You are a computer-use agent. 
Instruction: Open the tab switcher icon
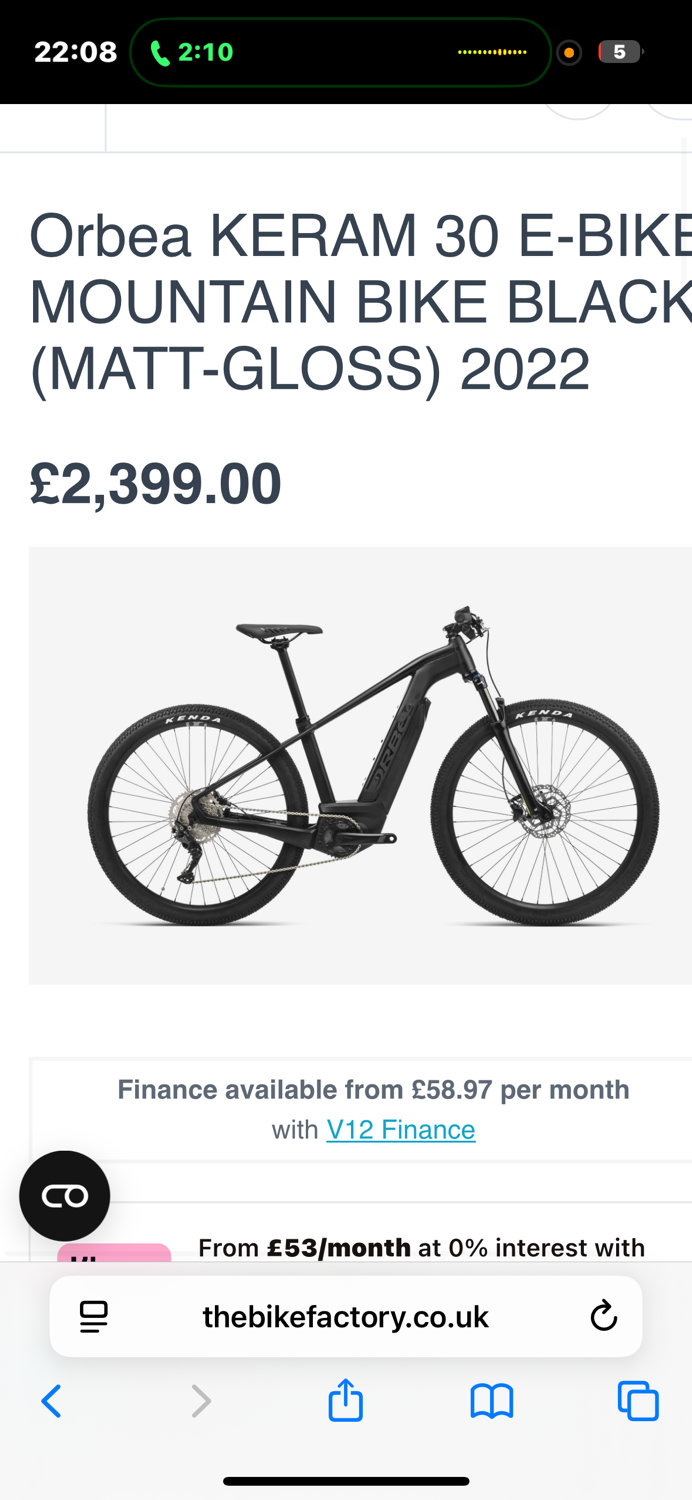point(637,1400)
